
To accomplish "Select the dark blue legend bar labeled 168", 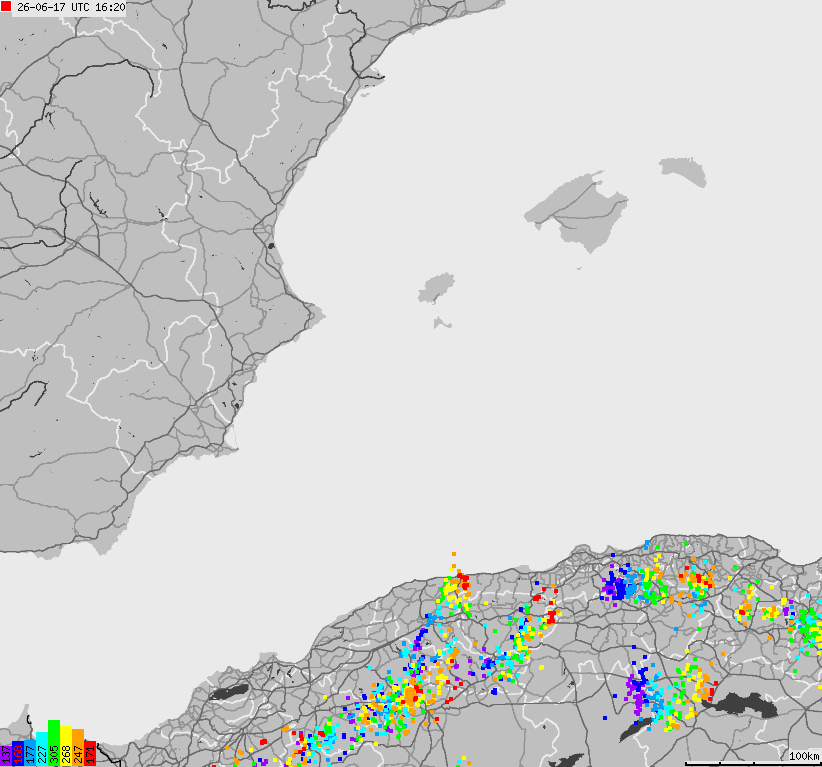I will pyautogui.click(x=18, y=753).
